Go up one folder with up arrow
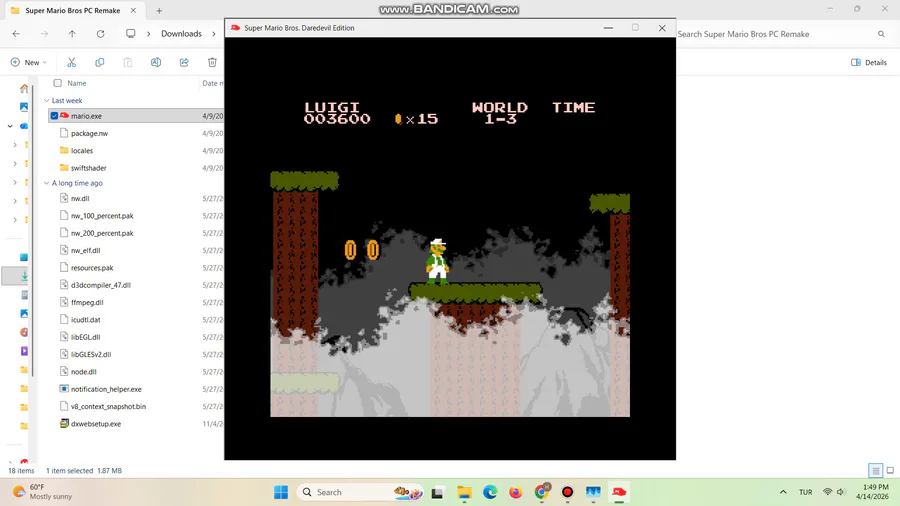Viewport: 900px width, 506px height. click(72, 34)
